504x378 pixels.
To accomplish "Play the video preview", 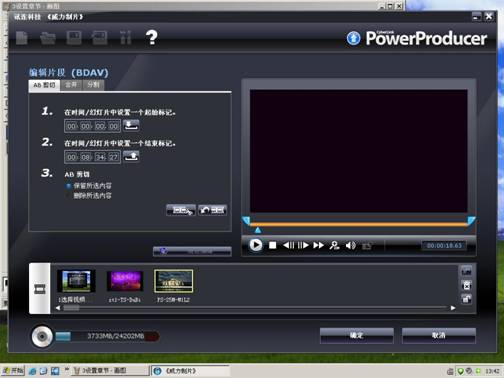I will click(x=256, y=245).
